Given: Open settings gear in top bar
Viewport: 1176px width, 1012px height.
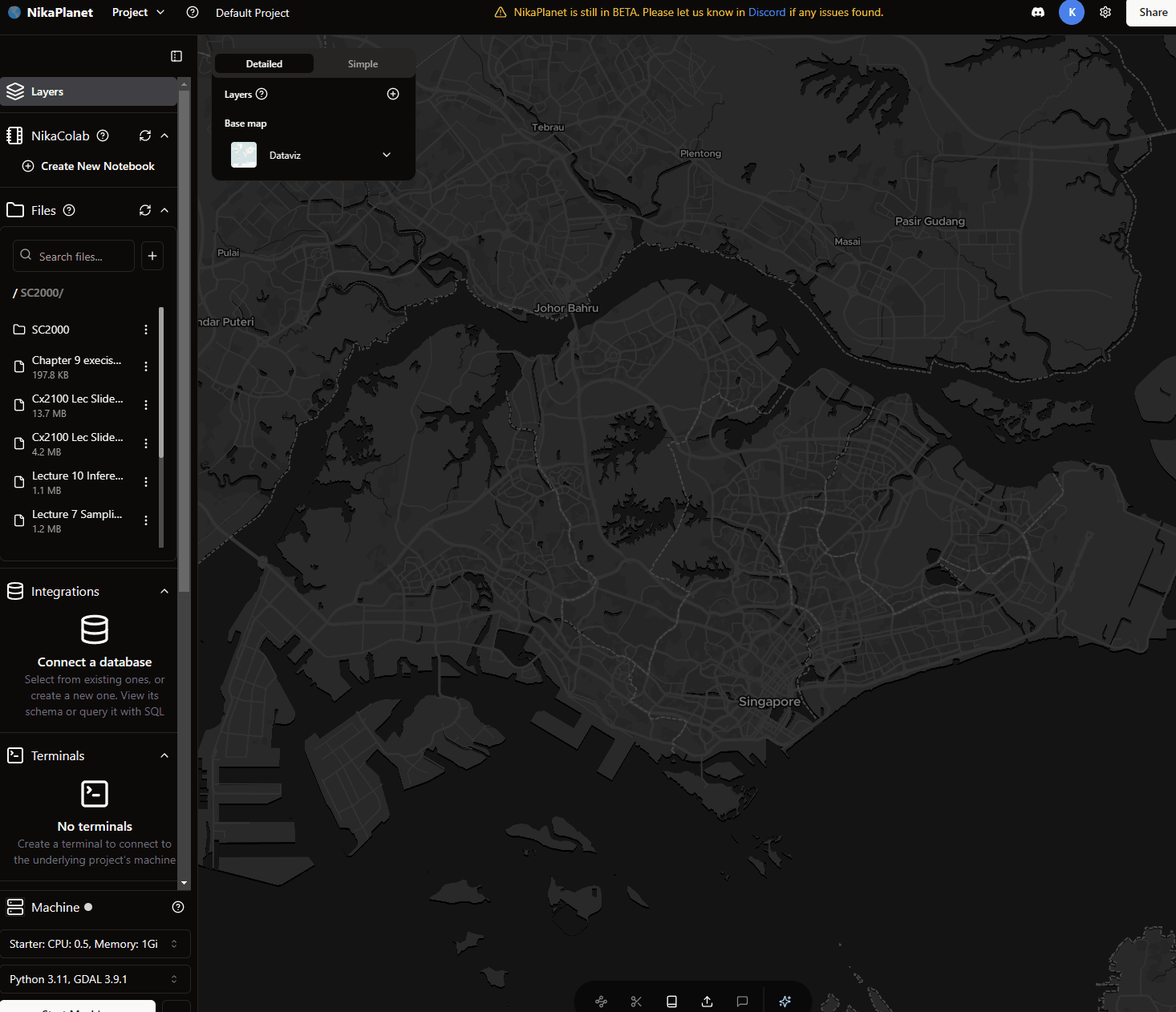Looking at the screenshot, I should click(1105, 13).
